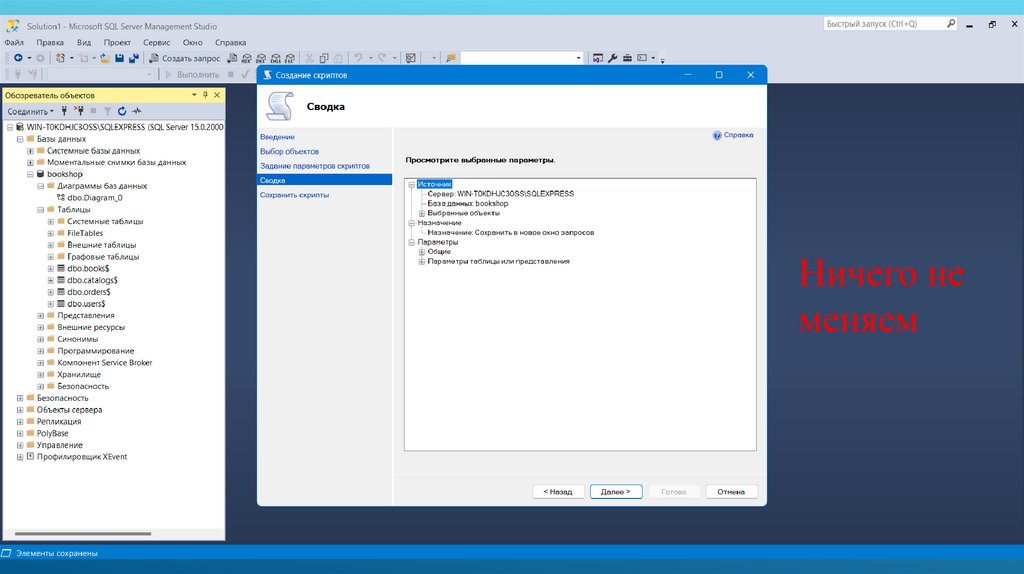The width and height of the screenshot is (1024, 574).
Task: Select the Программирование folder
Action: 95,351
